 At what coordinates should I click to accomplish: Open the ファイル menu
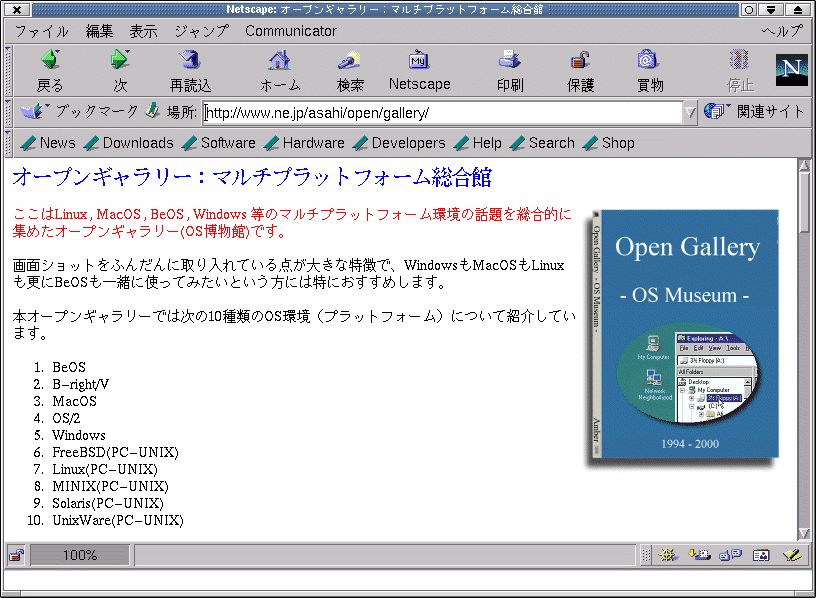(42, 31)
